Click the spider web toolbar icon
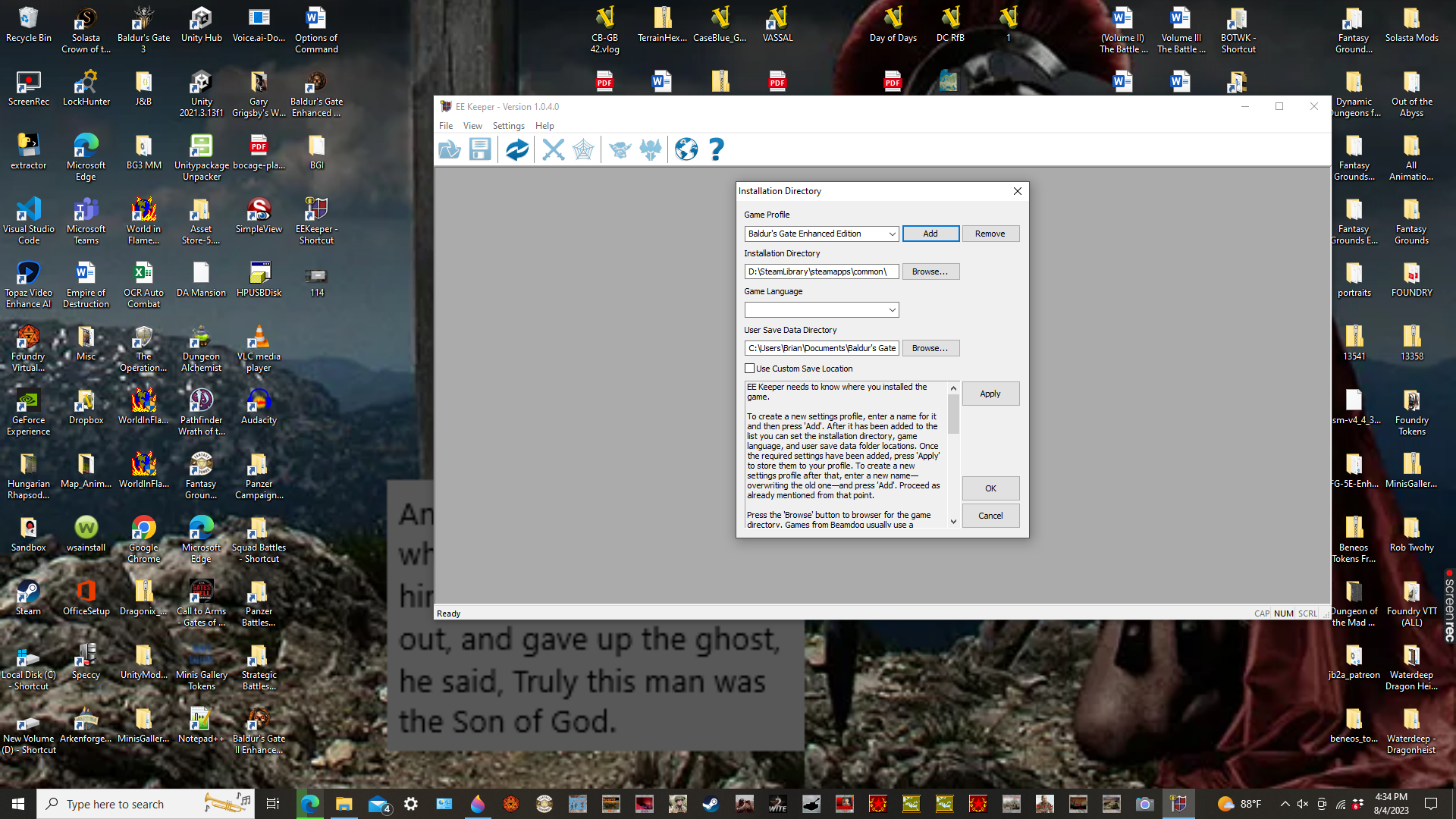This screenshot has height=819, width=1456. 583,149
